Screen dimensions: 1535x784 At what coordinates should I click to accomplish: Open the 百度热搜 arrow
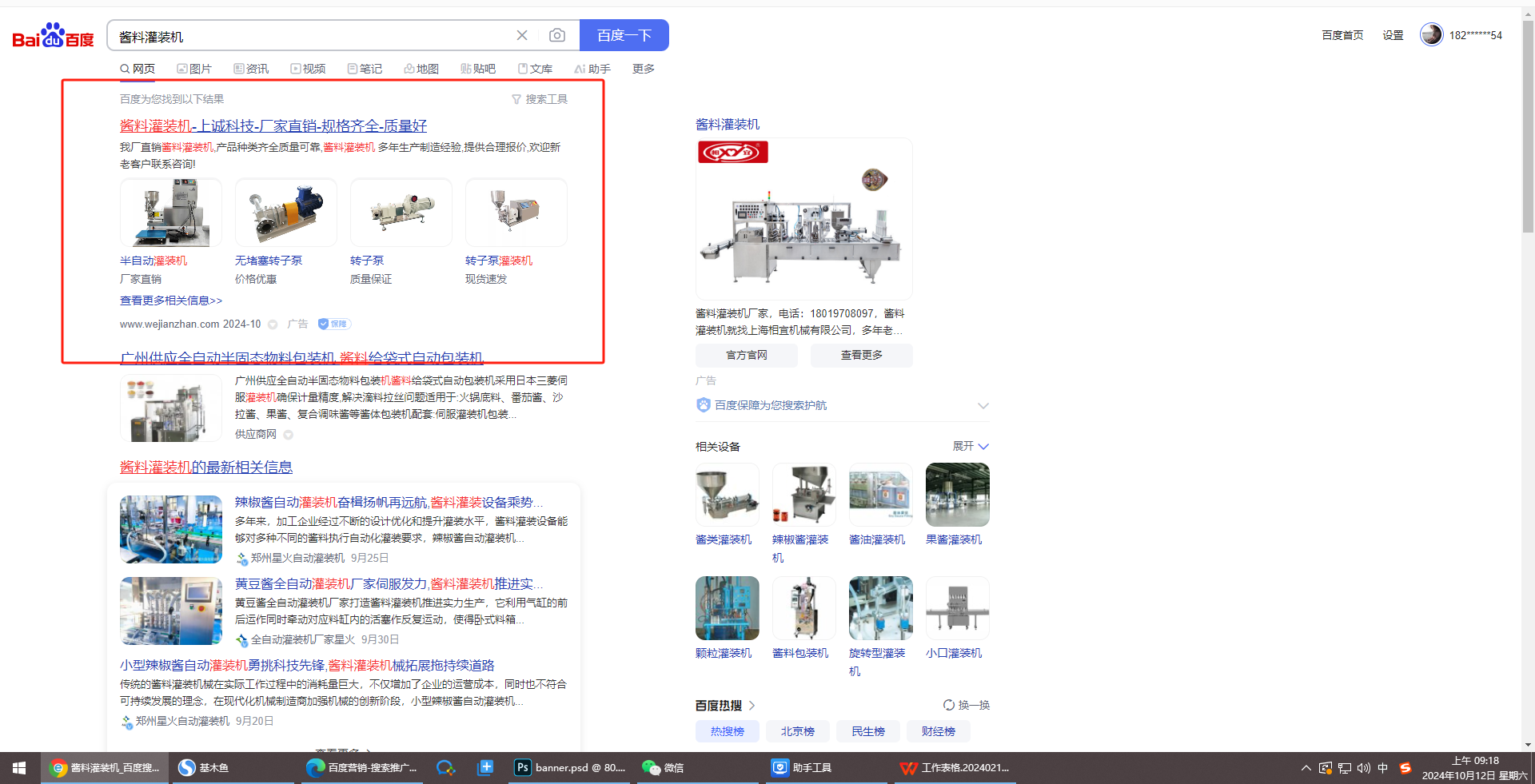click(x=752, y=706)
